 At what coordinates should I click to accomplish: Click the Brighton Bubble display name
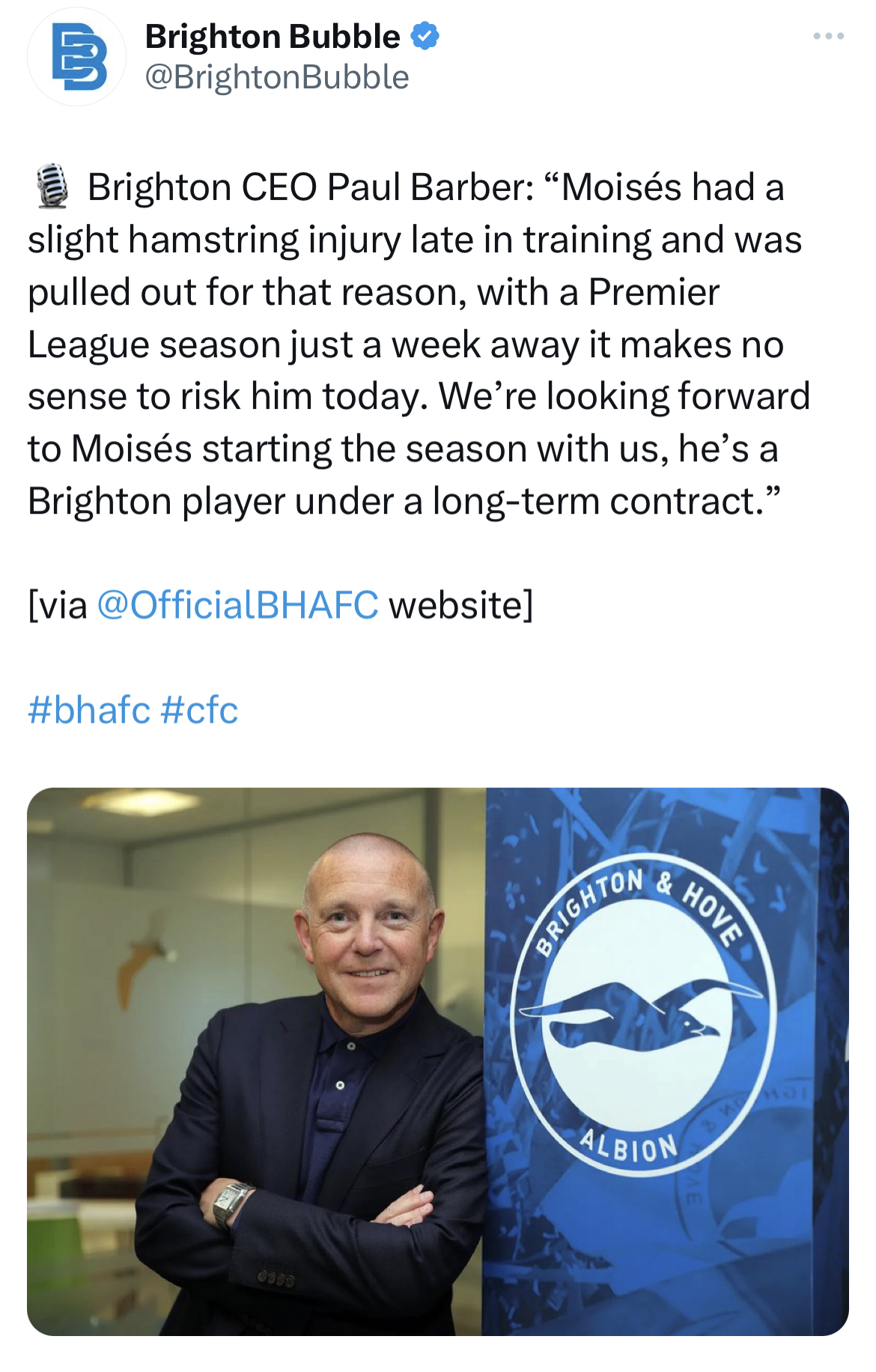(x=273, y=36)
